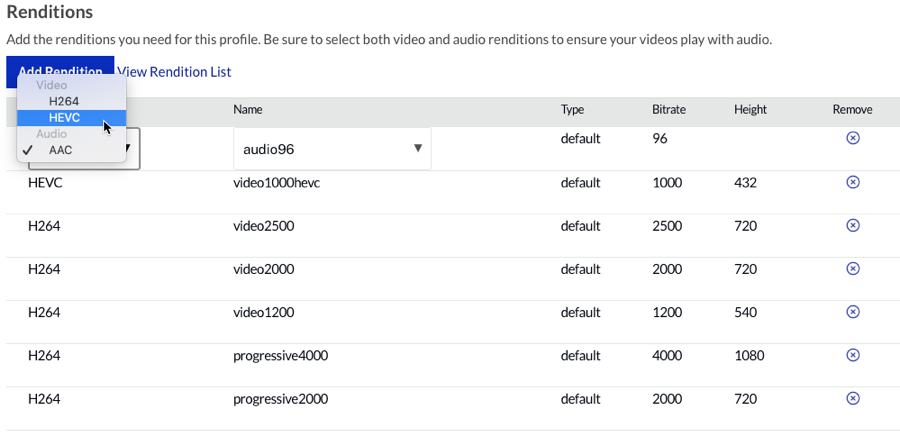Remove the video2000 rendition
Viewport: 900px width, 446px height.
[x=852, y=269]
